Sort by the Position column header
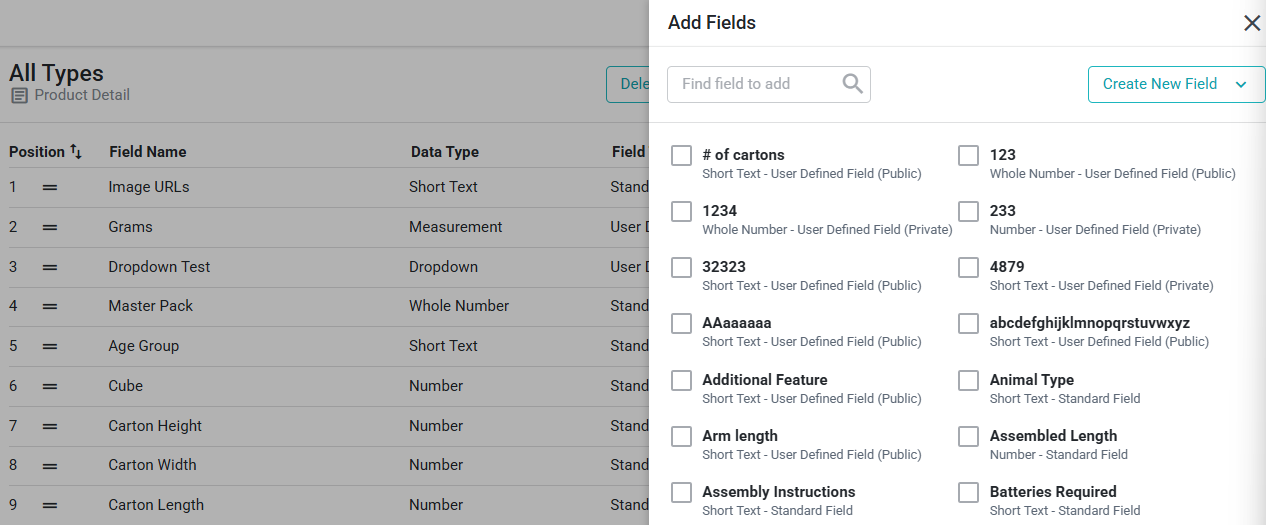Screen dimensions: 1266x525 pyautogui.click(x=37, y=152)
